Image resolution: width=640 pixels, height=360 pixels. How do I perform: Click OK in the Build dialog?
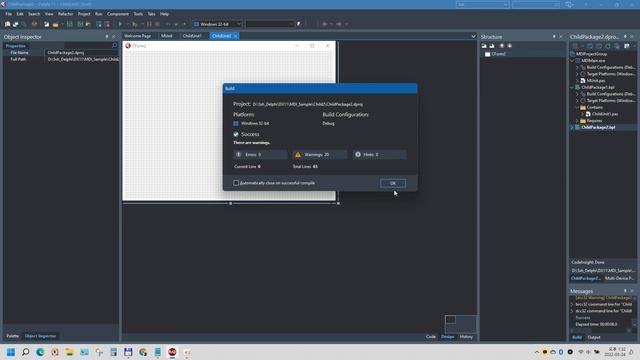pos(393,183)
